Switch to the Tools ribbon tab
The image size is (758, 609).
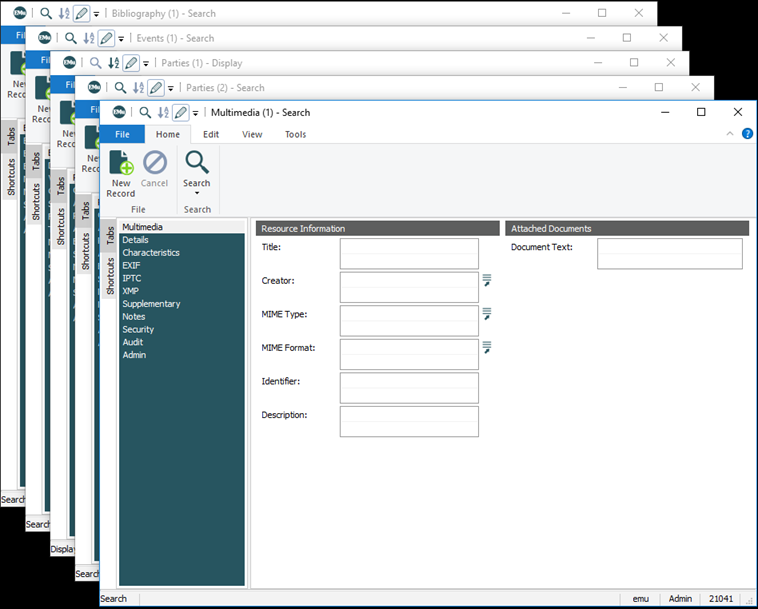click(295, 134)
